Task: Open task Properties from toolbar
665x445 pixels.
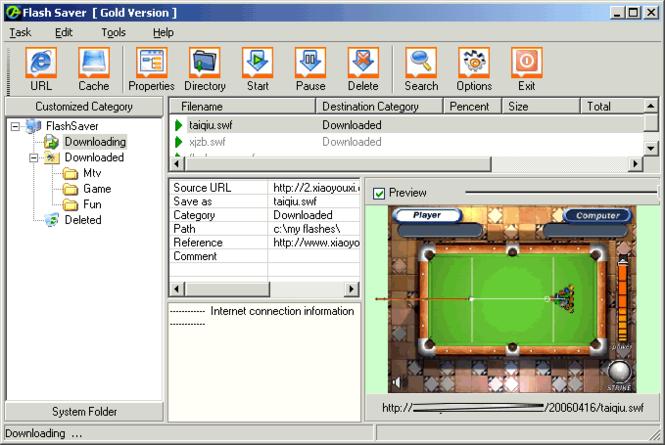Action: (151, 70)
